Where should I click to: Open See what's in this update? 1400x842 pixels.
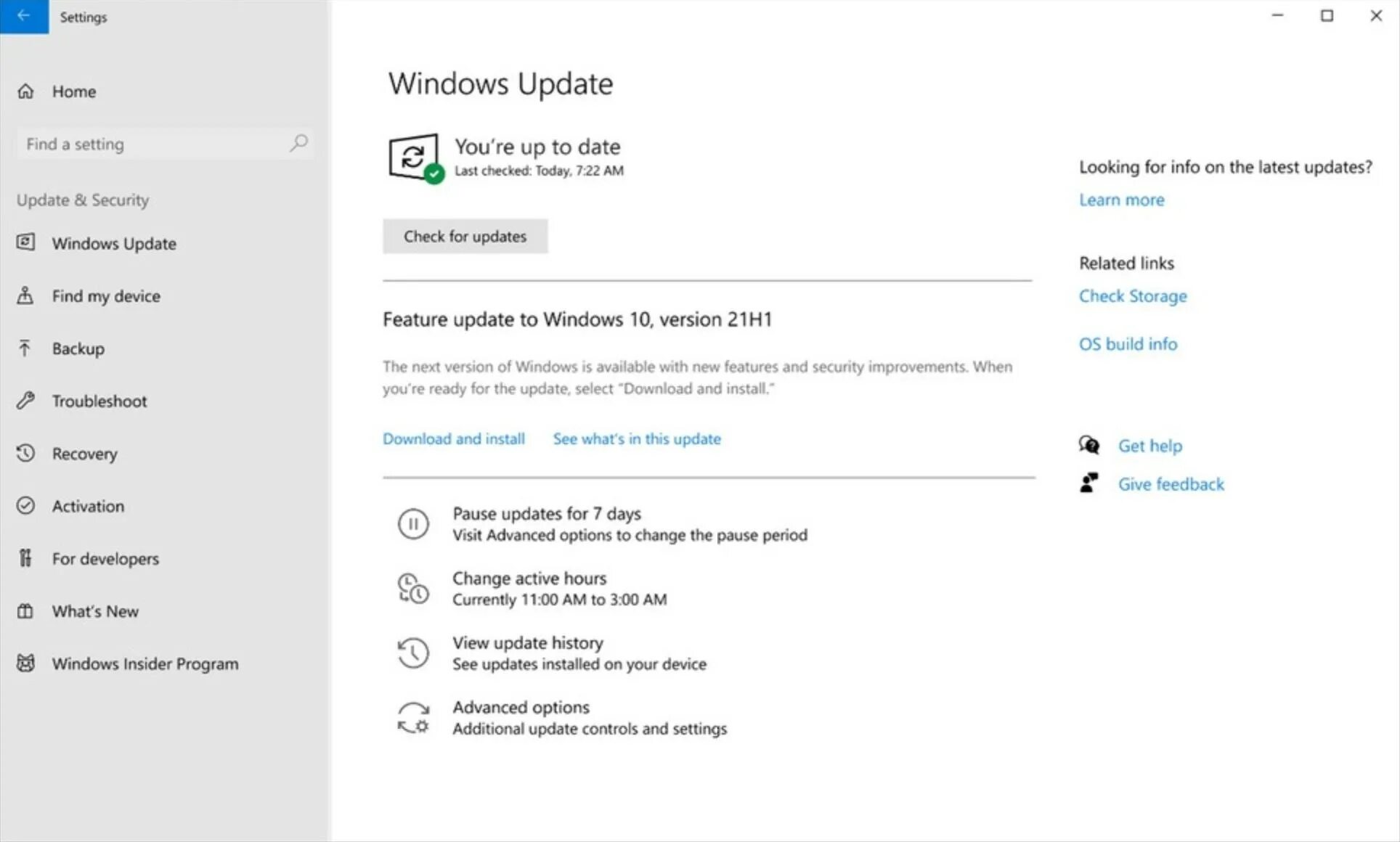click(x=636, y=439)
